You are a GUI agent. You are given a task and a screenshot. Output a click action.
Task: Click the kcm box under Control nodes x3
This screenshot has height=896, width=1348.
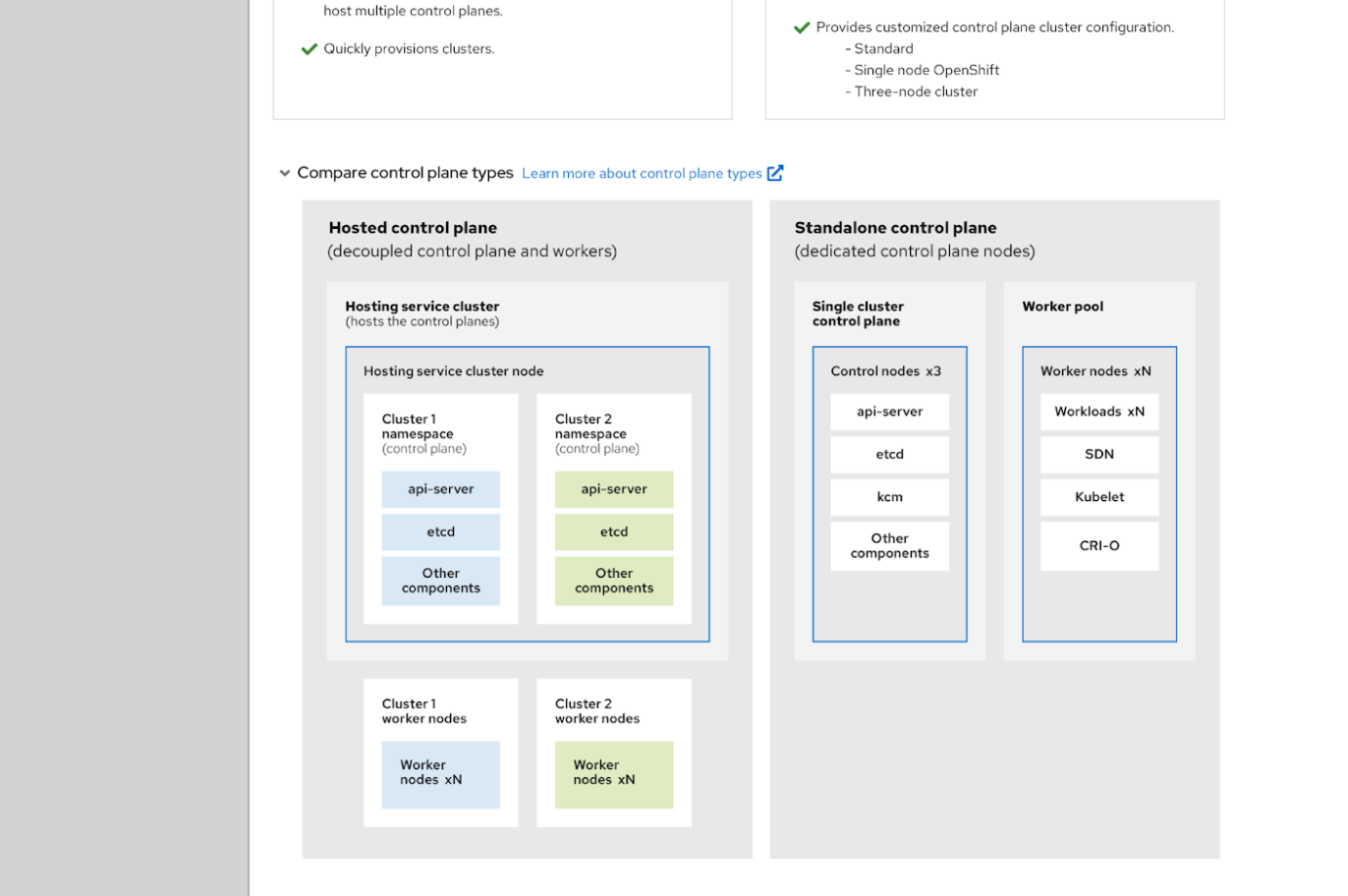pos(889,497)
